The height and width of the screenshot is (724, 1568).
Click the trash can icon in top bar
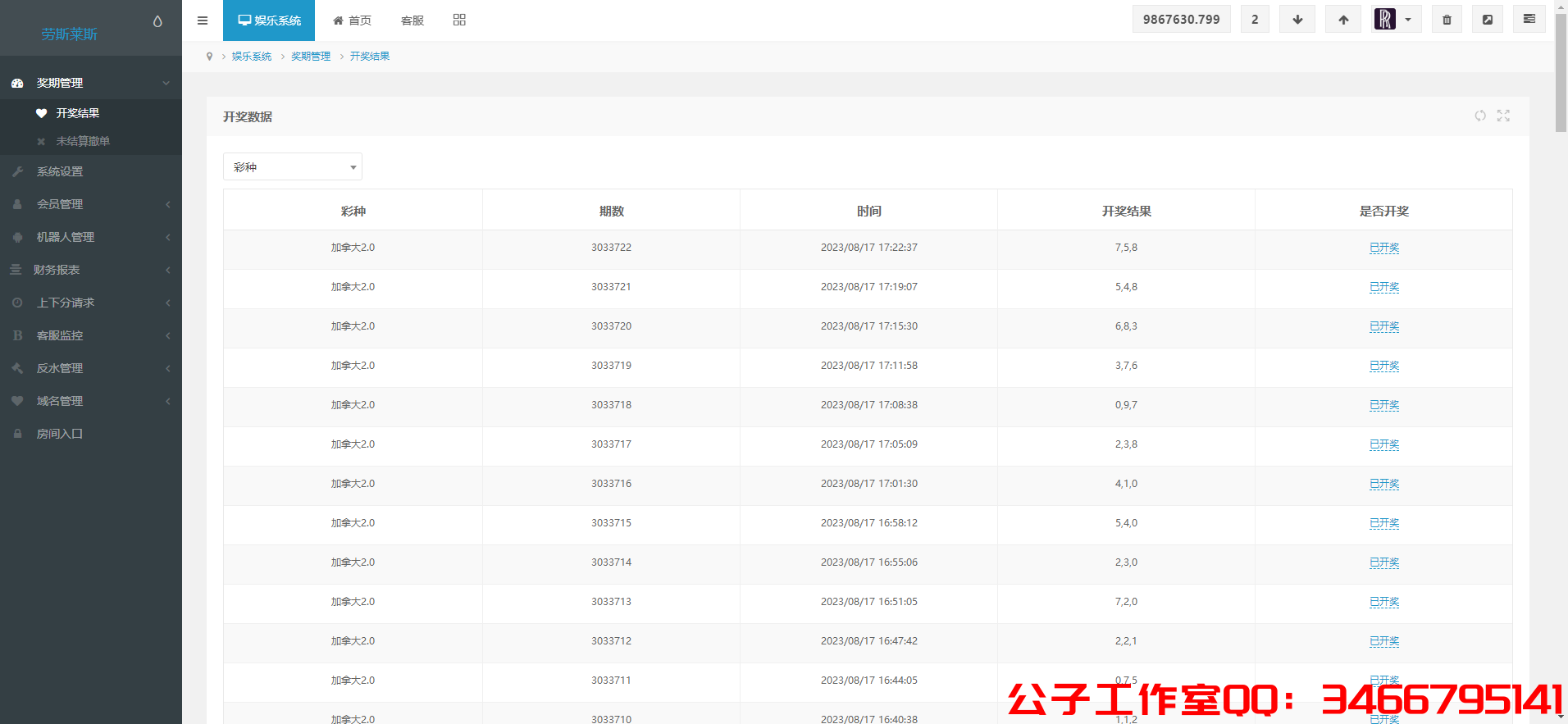pos(1447,20)
